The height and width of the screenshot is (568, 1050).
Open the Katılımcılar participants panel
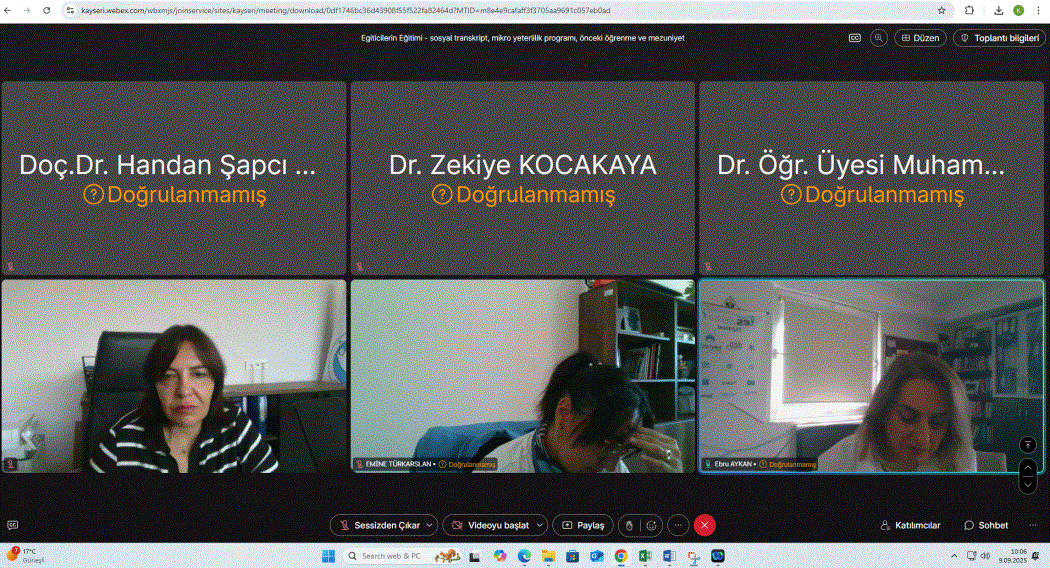tap(910, 525)
